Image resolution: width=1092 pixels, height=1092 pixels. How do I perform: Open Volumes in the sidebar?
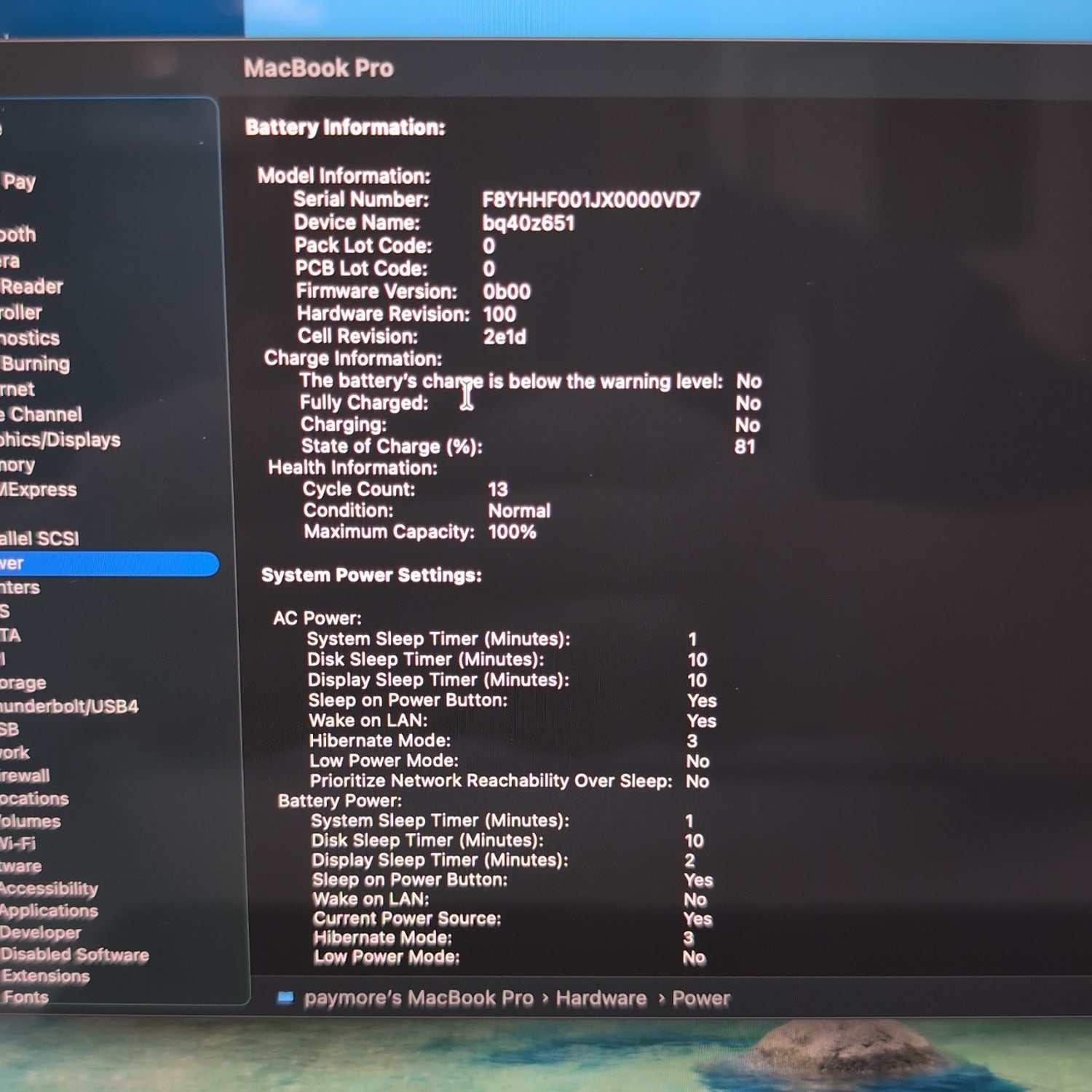click(x=31, y=822)
